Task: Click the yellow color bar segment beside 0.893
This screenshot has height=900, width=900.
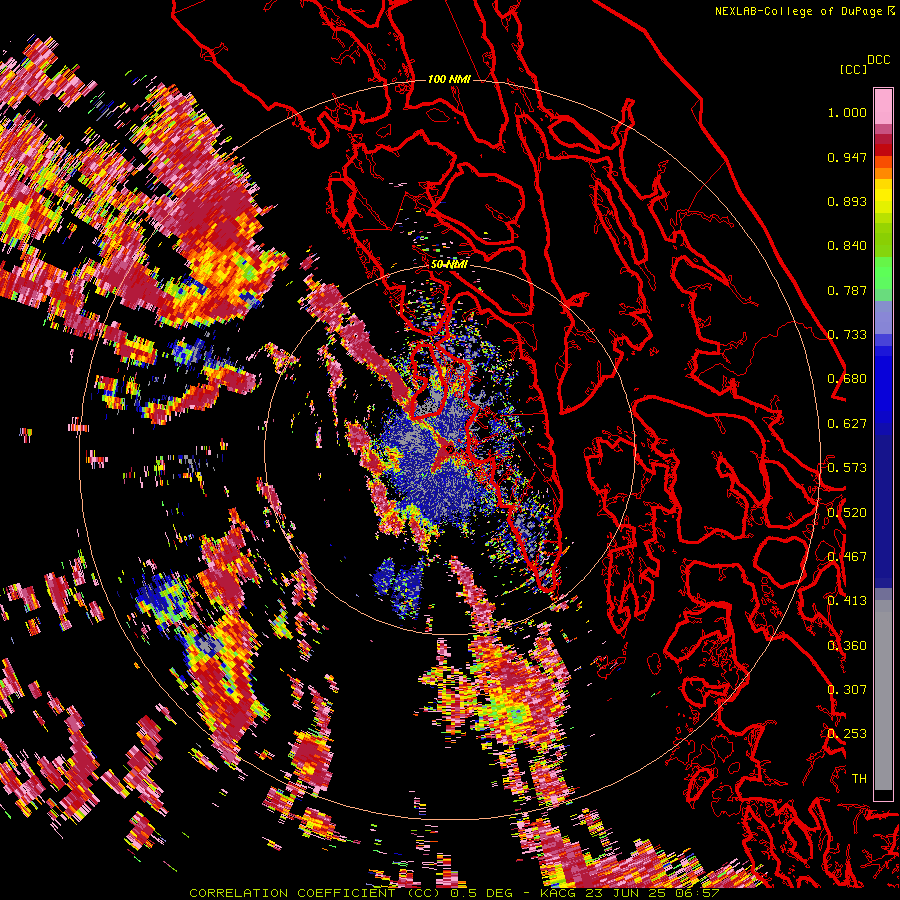Action: pos(883,201)
